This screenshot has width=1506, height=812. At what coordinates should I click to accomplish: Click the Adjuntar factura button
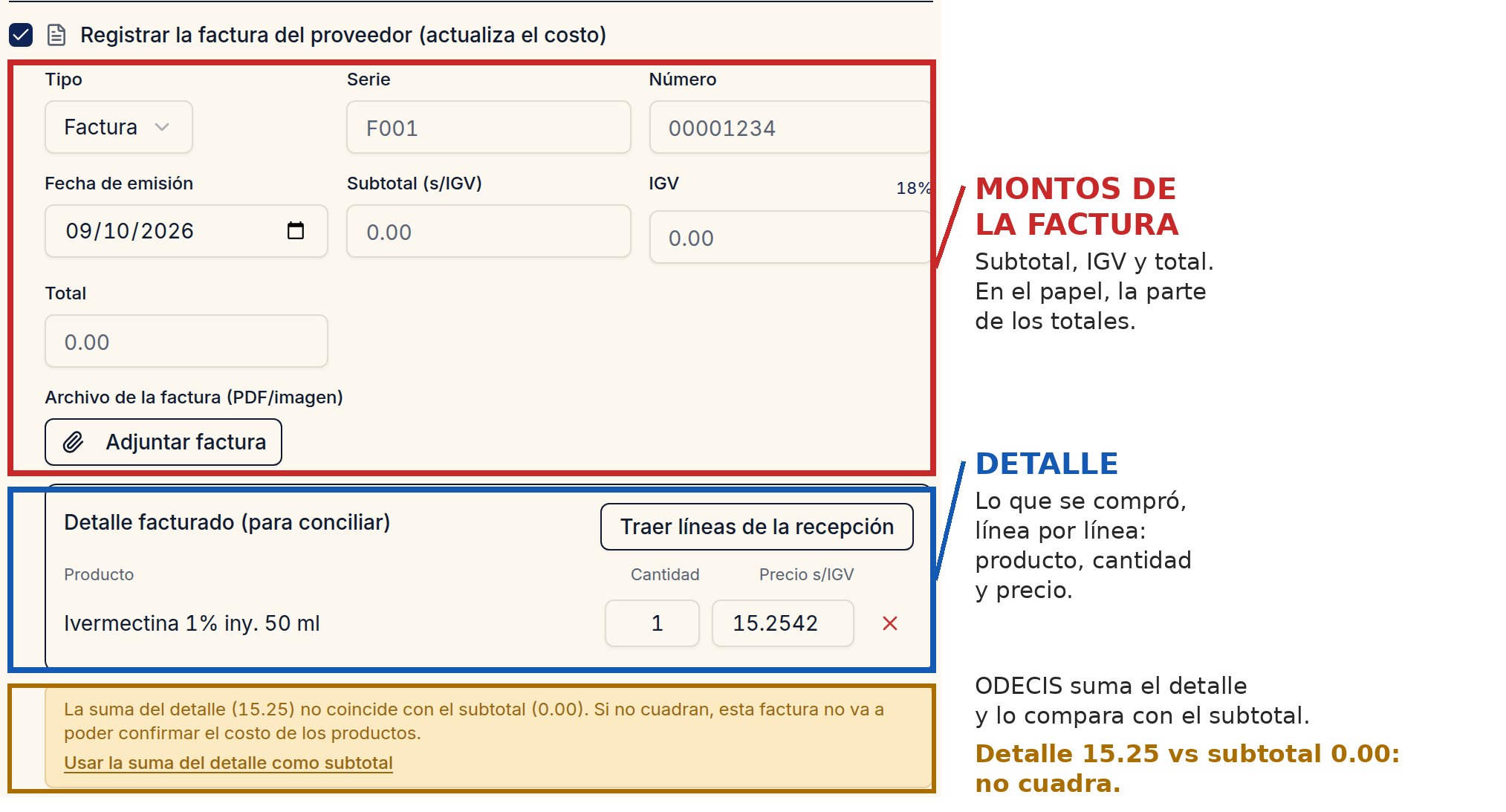click(163, 442)
